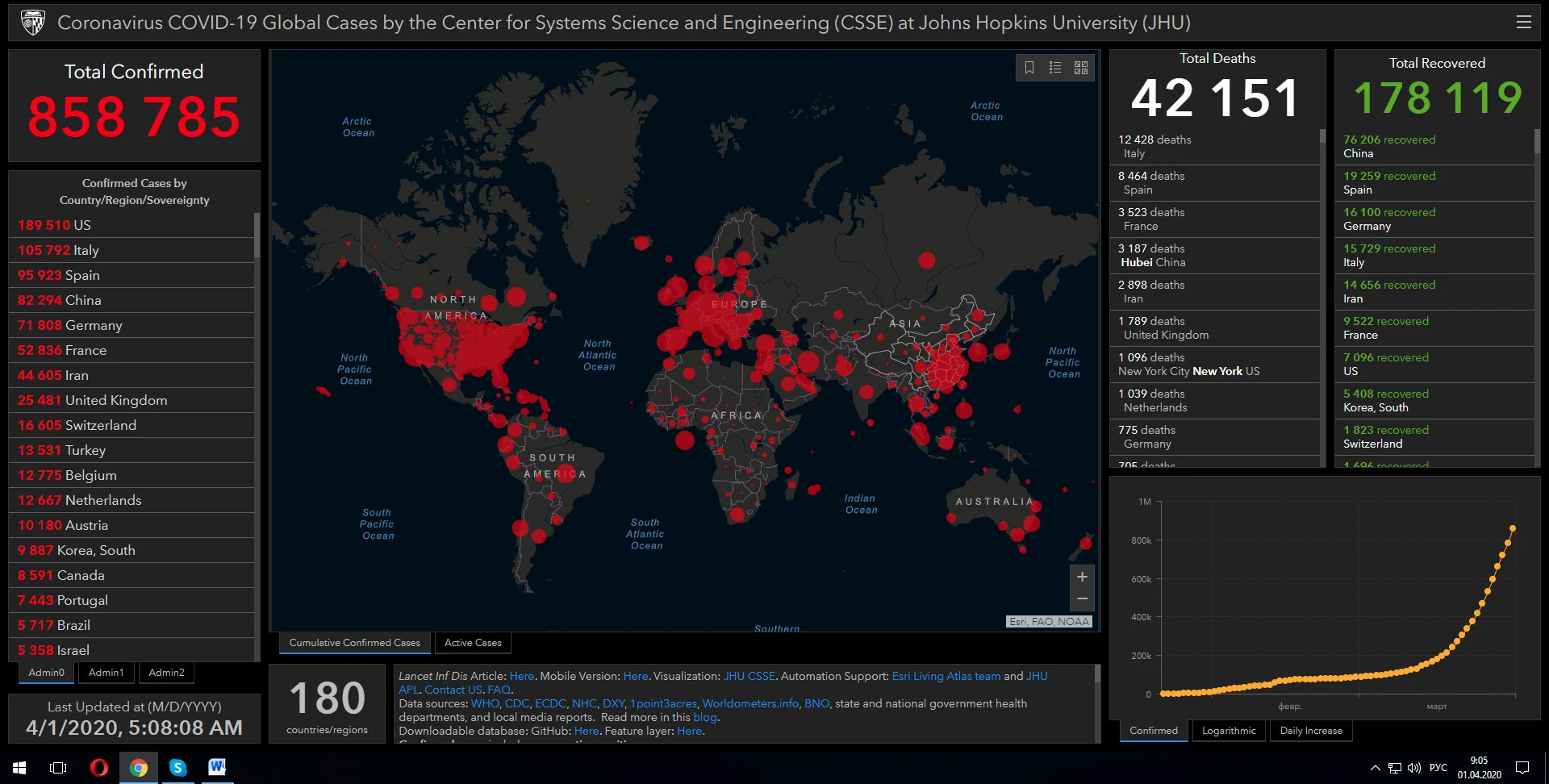The width and height of the screenshot is (1549, 784).
Task: Select the 71 808 Germany row
Action: coord(132,325)
